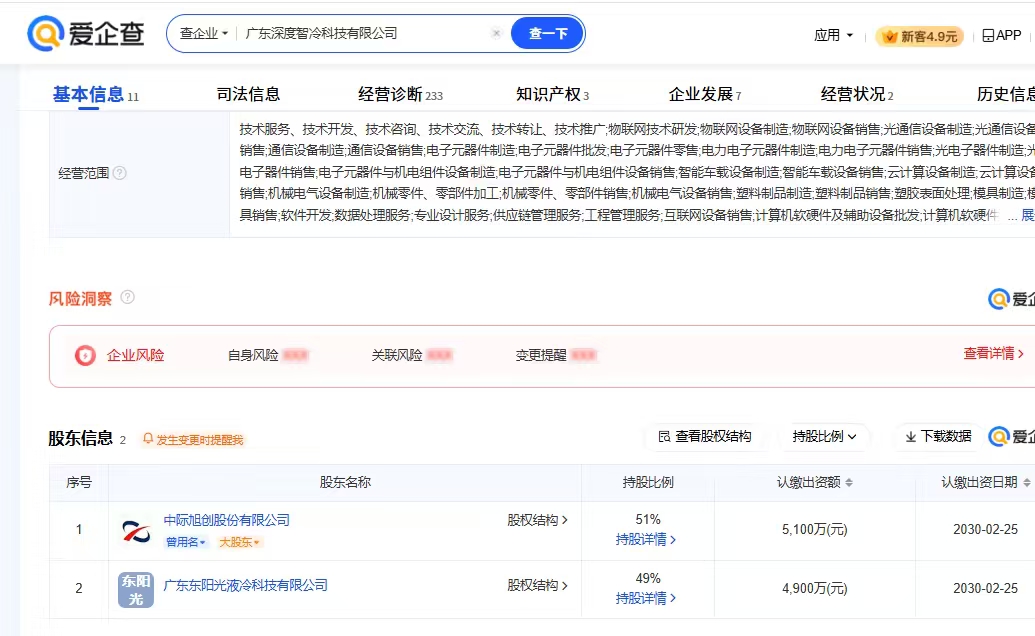The image size is (1035, 636).
Task: Click the 爱企查 logo
Action: point(86,33)
